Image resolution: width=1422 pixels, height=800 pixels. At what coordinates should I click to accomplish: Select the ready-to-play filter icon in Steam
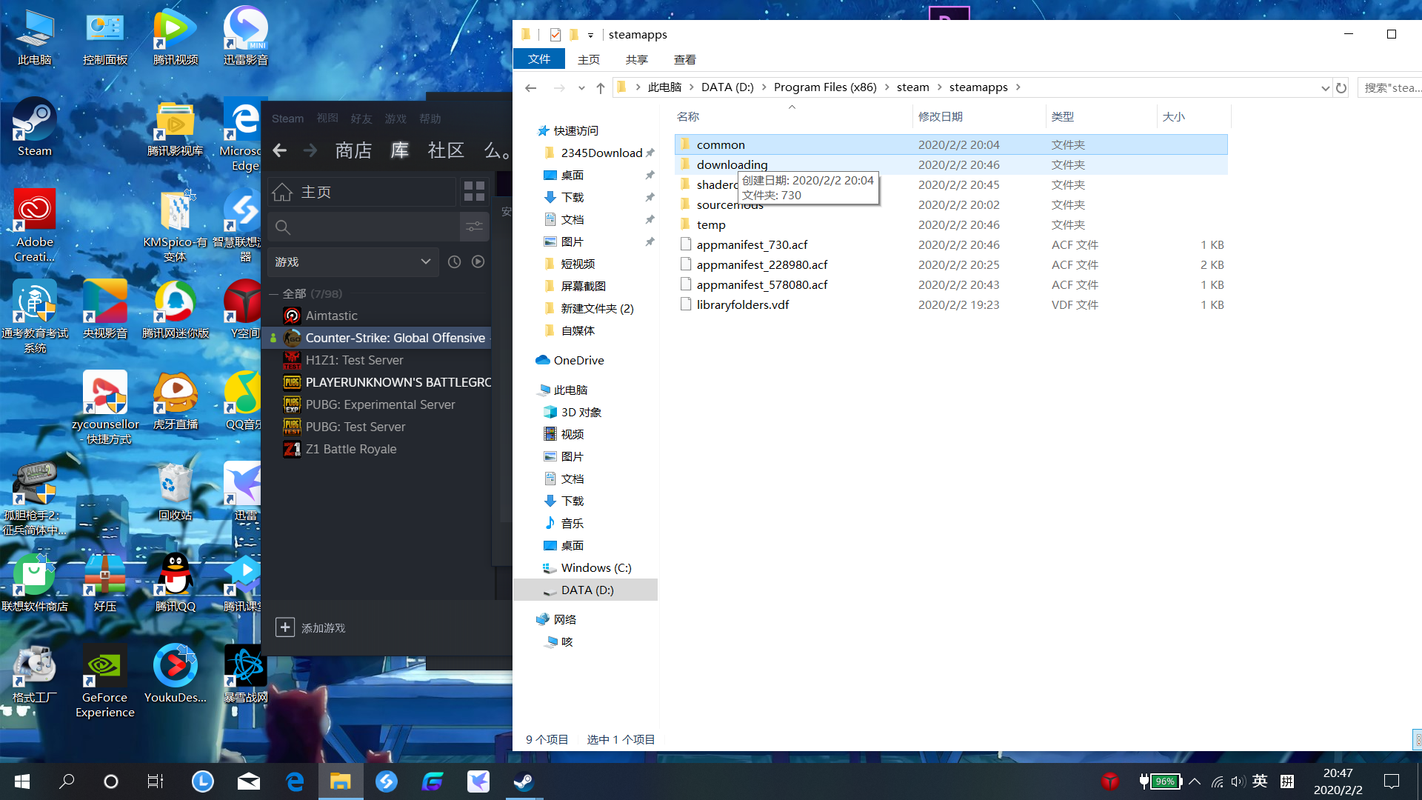[x=478, y=262]
